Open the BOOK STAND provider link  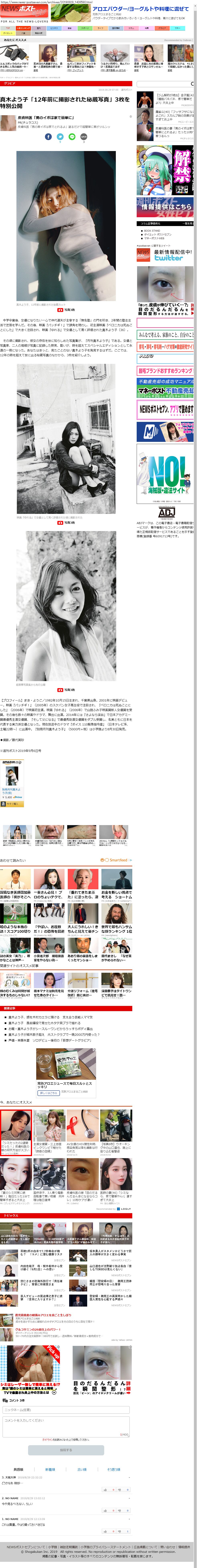tap(152, 231)
